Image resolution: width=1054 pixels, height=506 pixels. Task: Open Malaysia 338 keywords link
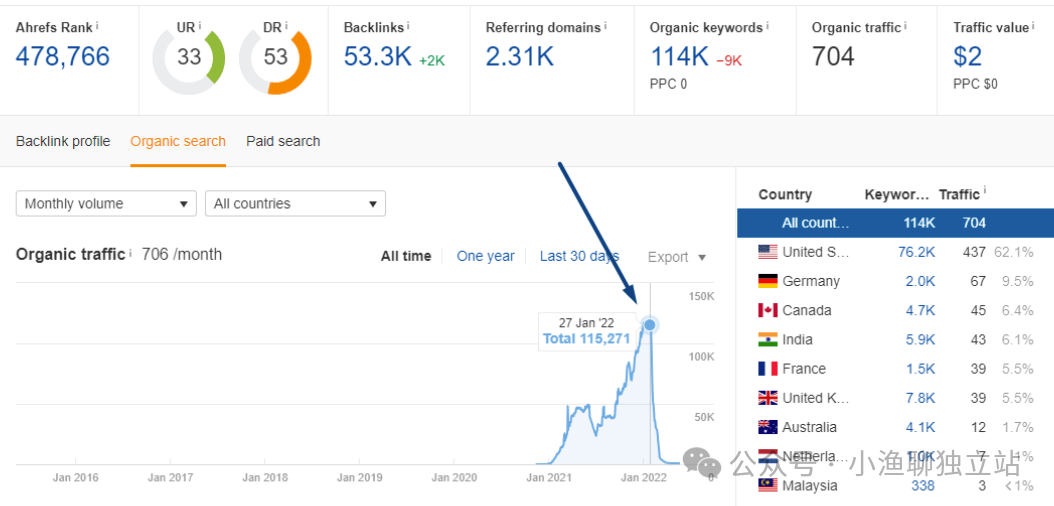point(923,485)
